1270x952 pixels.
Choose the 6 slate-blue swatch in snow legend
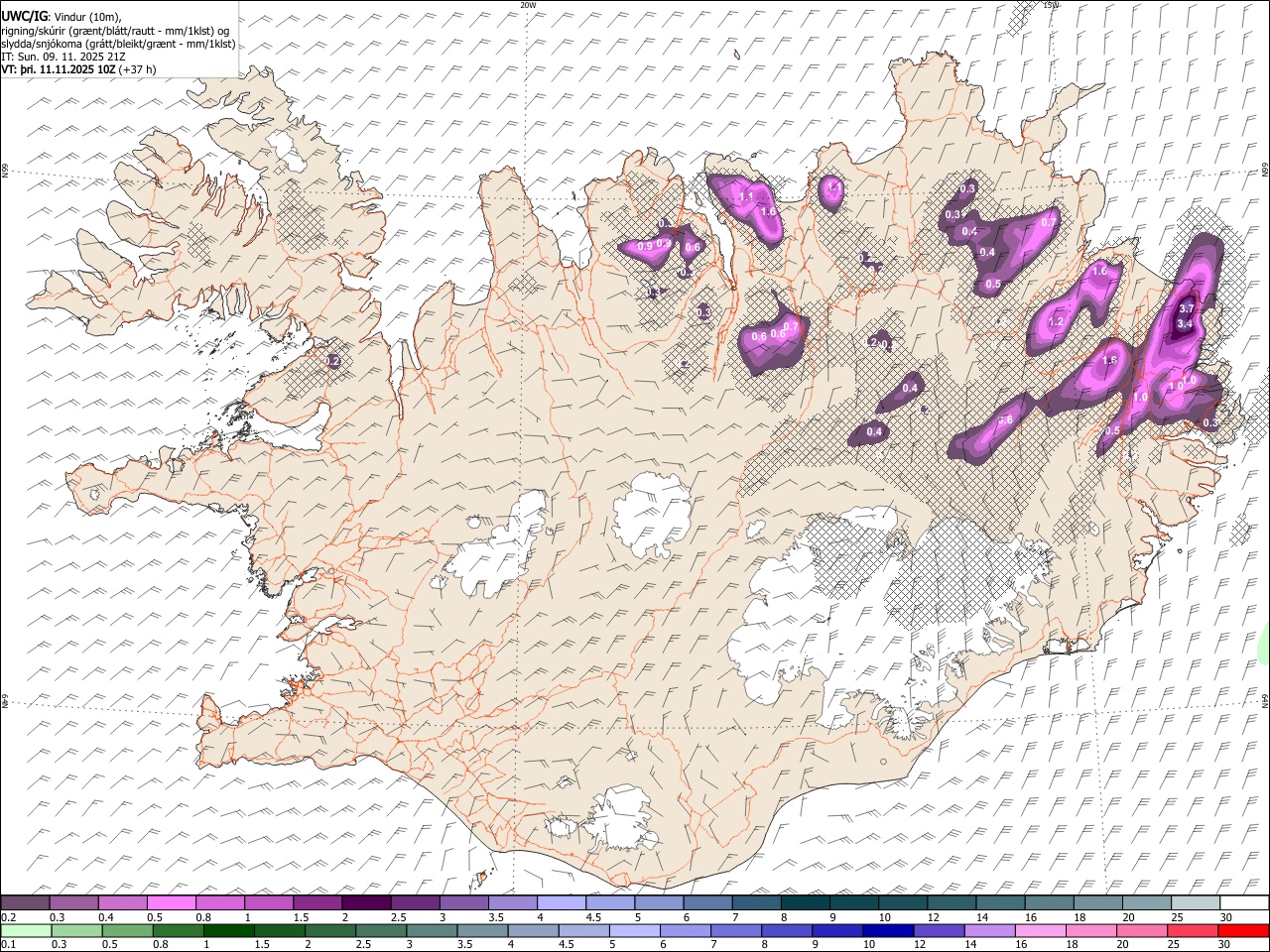pyautogui.click(x=705, y=902)
